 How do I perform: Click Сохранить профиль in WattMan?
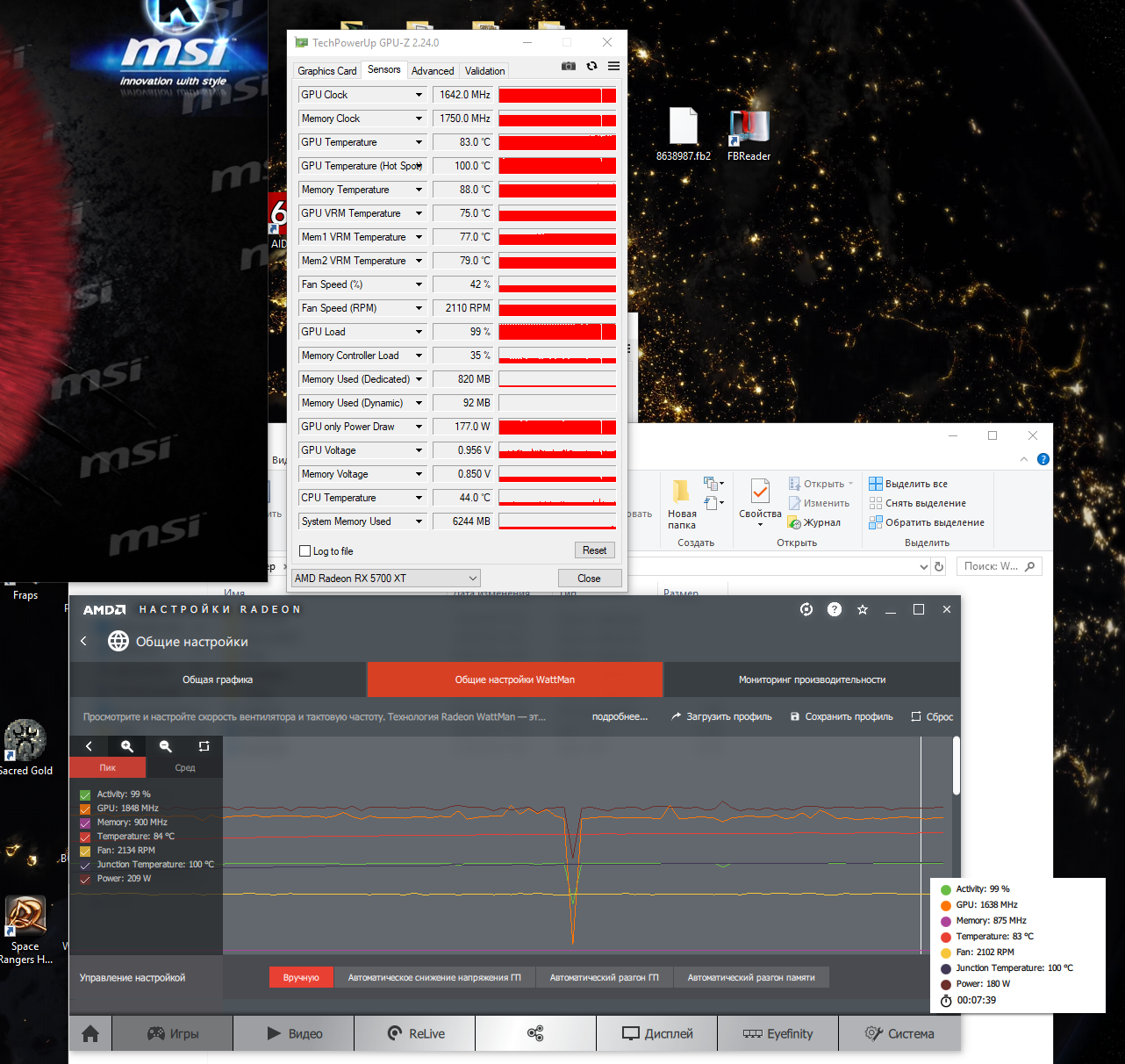(x=842, y=716)
